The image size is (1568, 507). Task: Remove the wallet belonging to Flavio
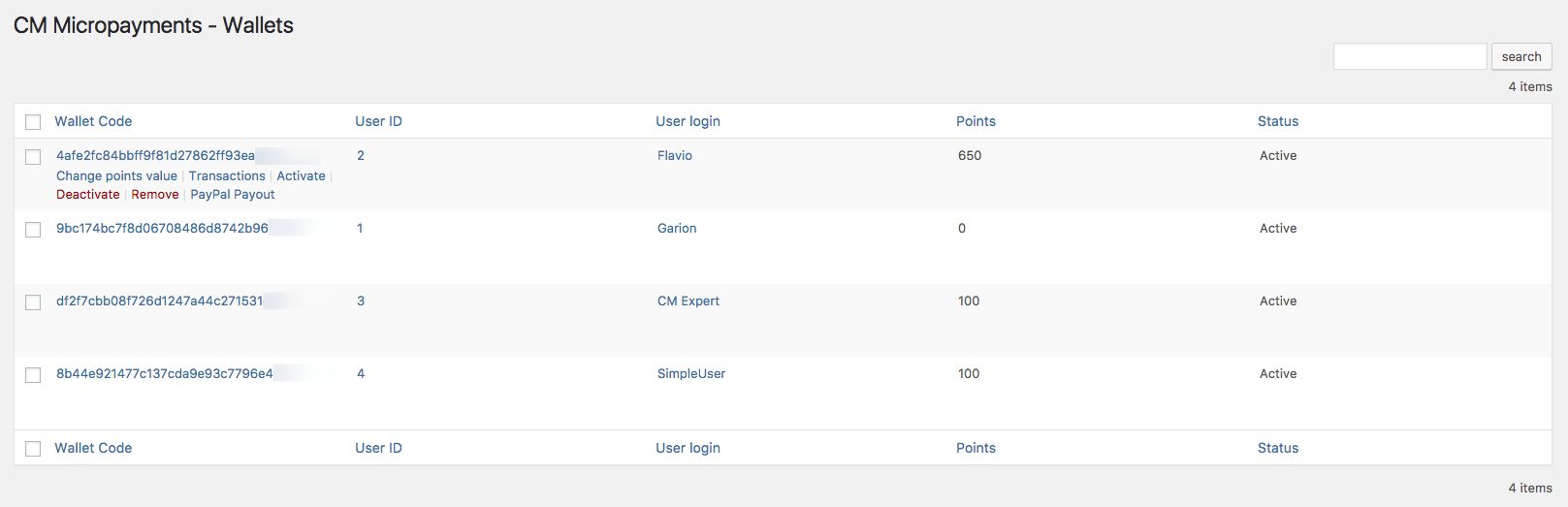(x=155, y=194)
